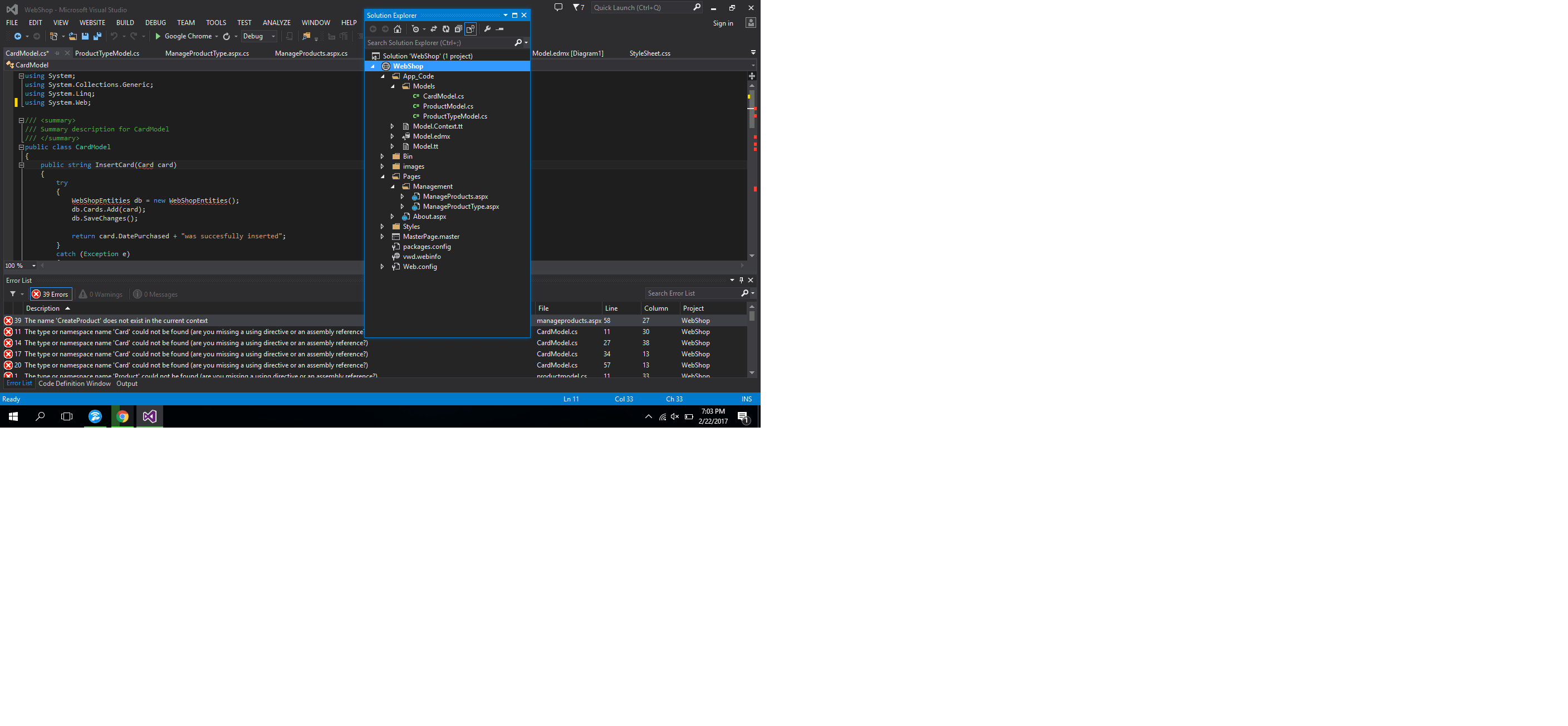The width and height of the screenshot is (1568, 726).
Task: Collapse the Pages folder in tree
Action: [383, 176]
